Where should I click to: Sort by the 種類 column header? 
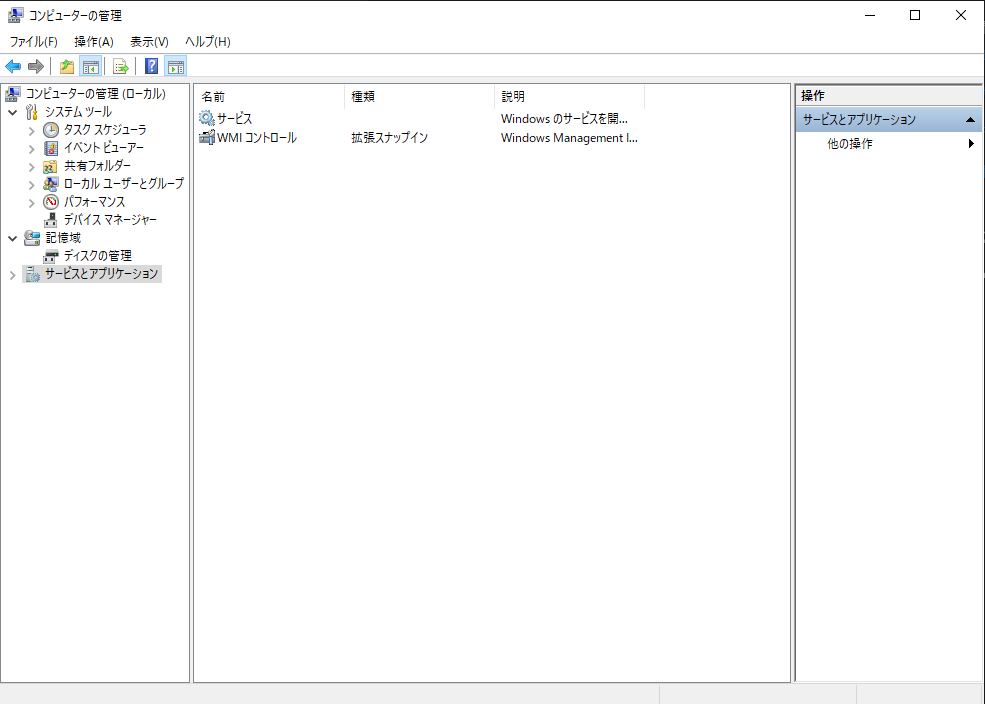pyautogui.click(x=420, y=97)
